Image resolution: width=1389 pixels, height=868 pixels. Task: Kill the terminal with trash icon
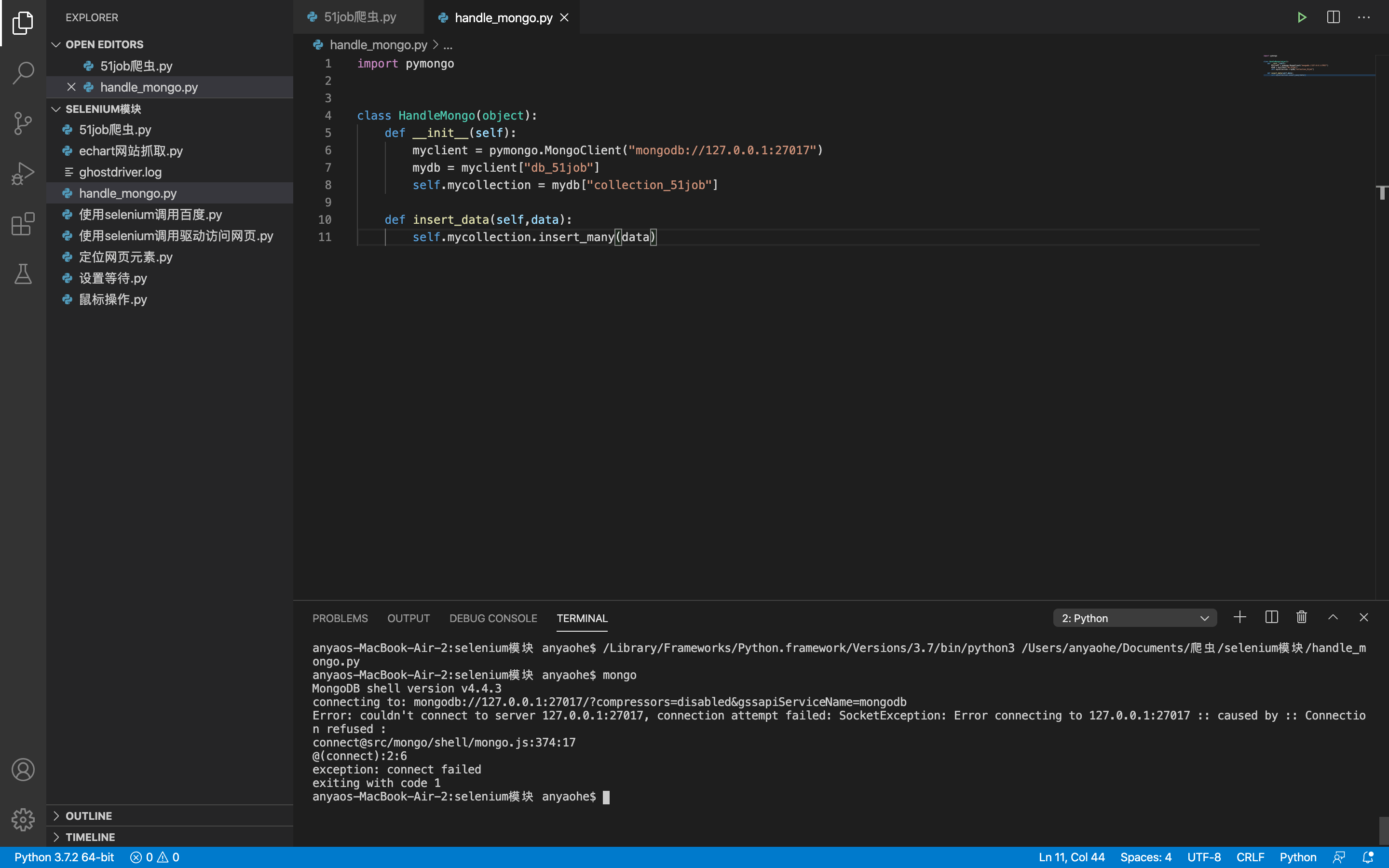click(1302, 617)
